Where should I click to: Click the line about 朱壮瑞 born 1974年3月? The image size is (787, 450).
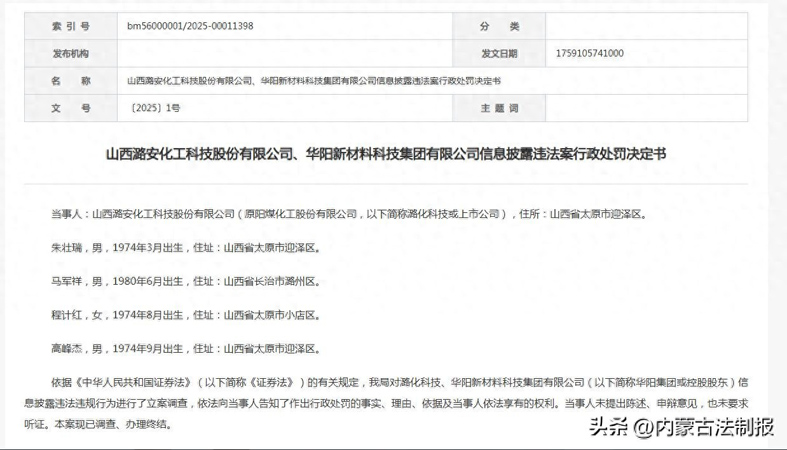tap(186, 248)
